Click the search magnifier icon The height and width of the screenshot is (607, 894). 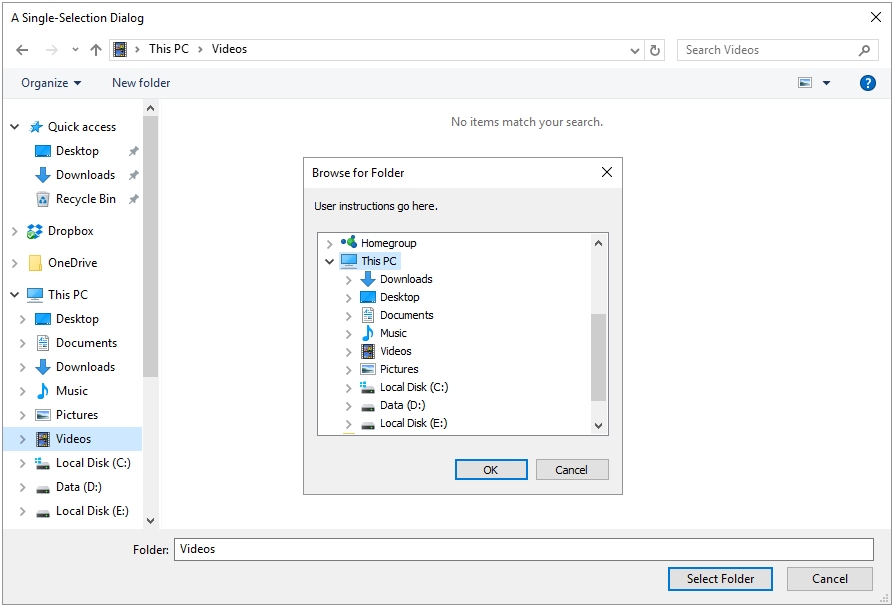point(864,50)
